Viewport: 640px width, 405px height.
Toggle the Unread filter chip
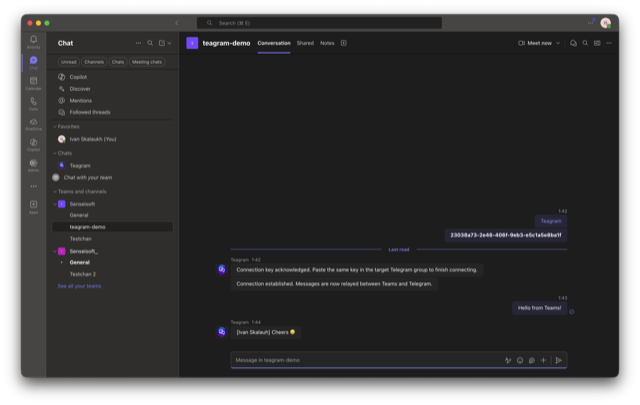coord(68,62)
